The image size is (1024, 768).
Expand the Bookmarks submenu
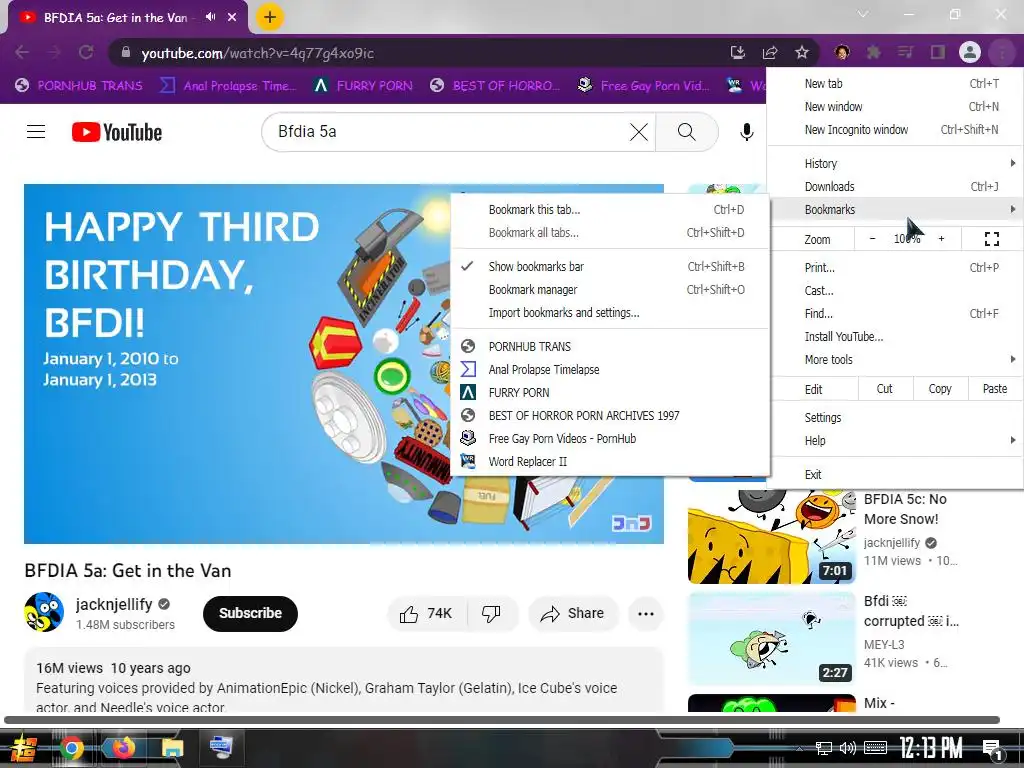pyautogui.click(x=895, y=209)
